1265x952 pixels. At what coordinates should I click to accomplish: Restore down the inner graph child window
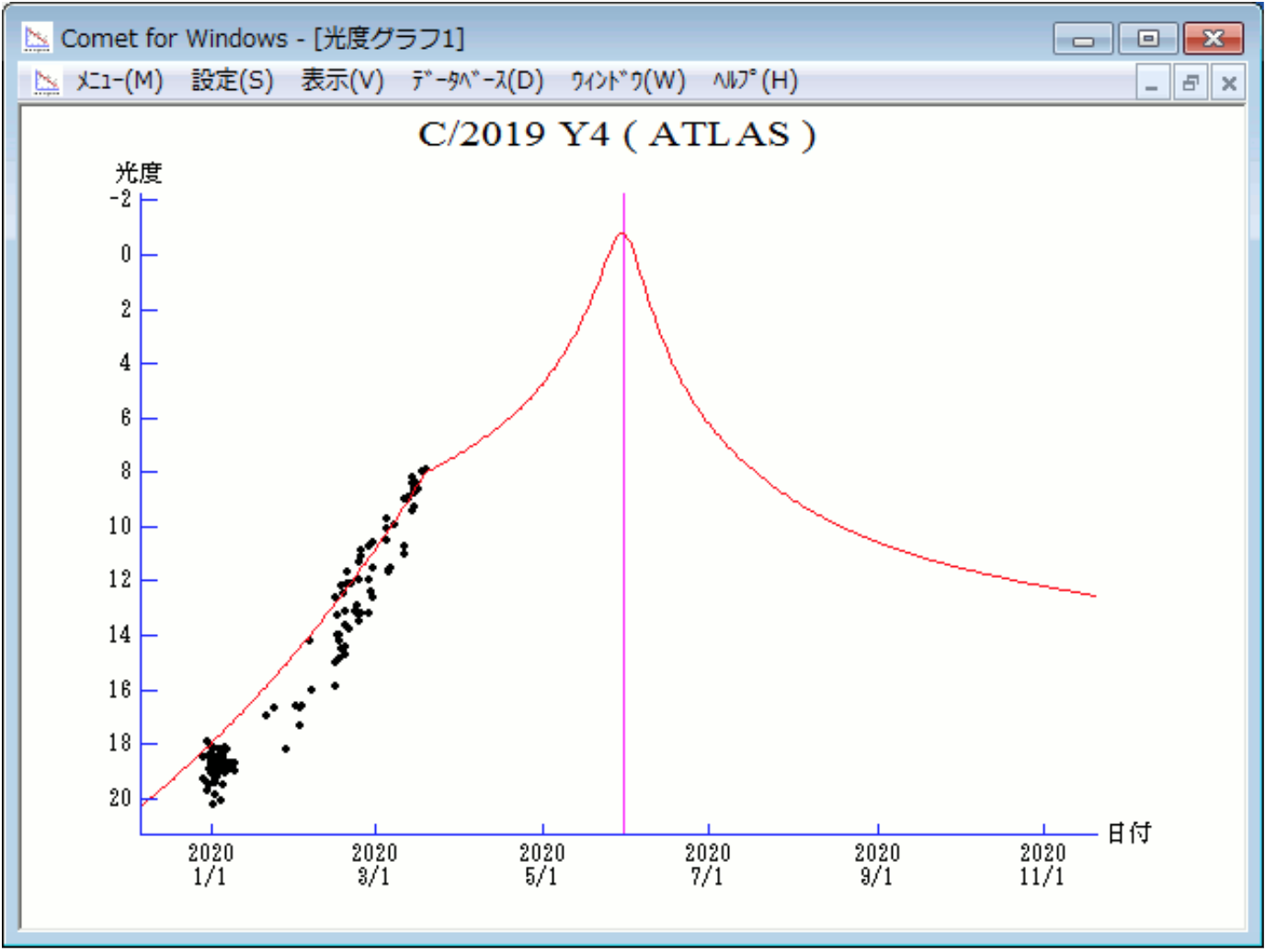tap(1191, 84)
